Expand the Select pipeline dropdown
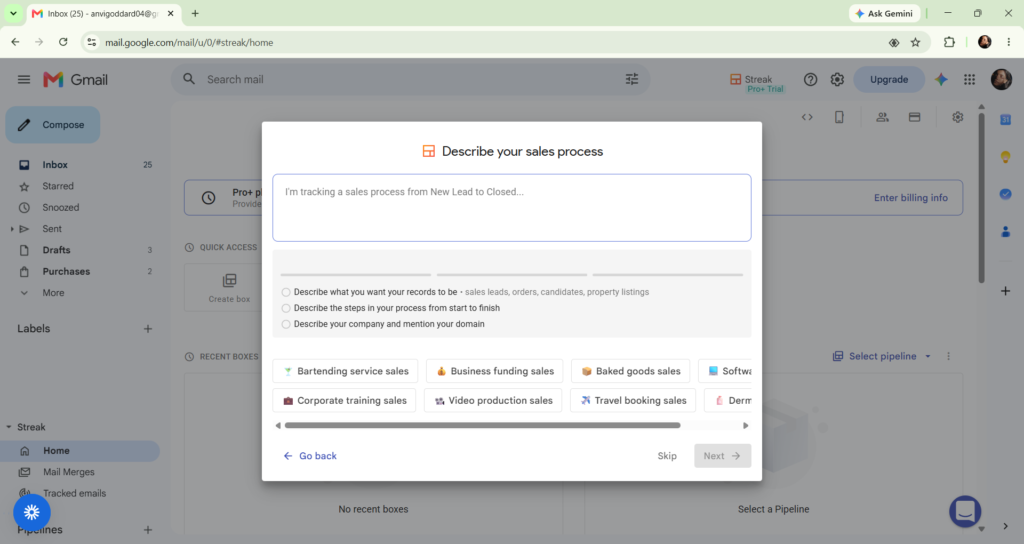The image size is (1024, 544). pyautogui.click(x=882, y=357)
